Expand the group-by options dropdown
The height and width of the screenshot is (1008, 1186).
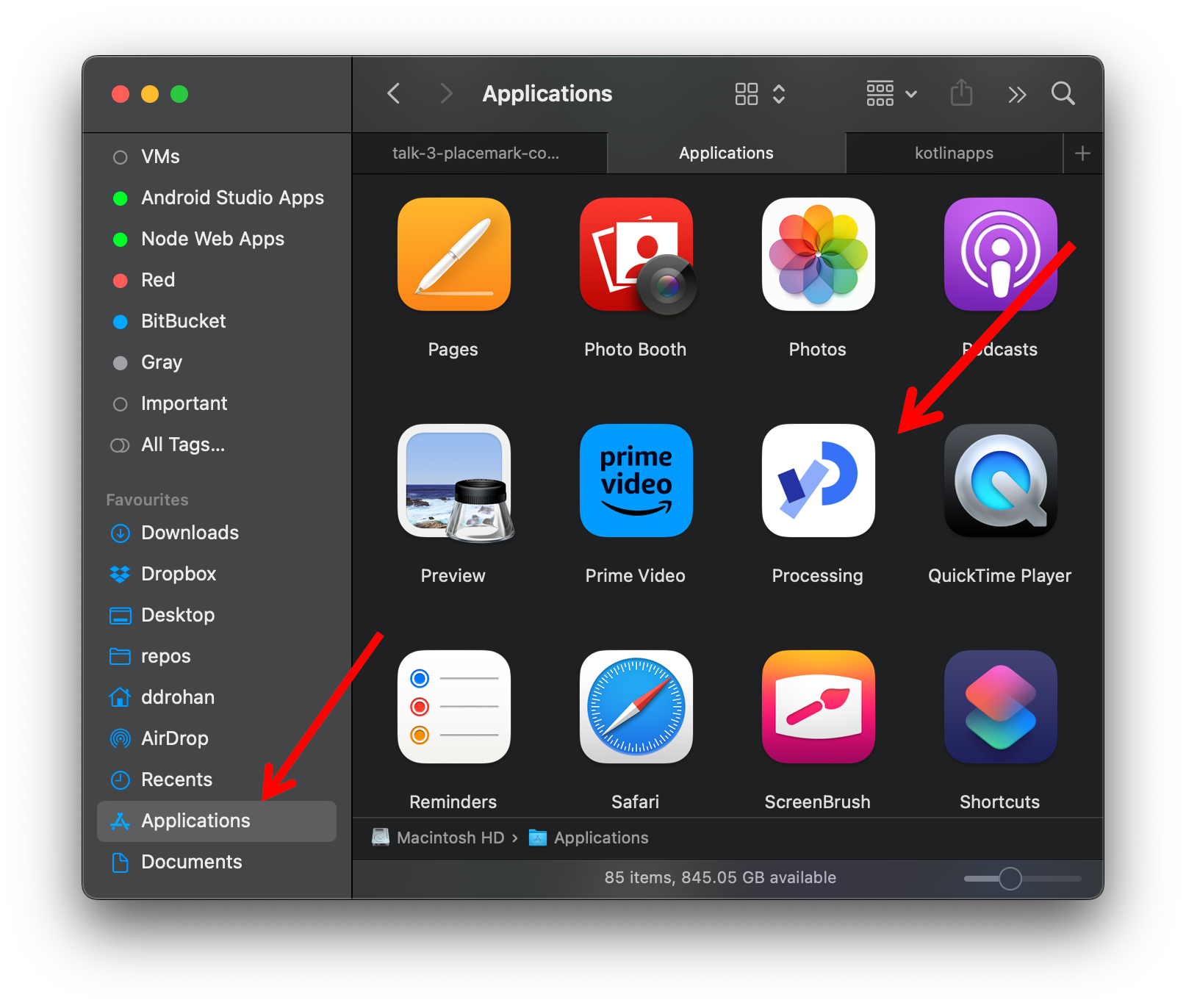pyautogui.click(x=891, y=94)
